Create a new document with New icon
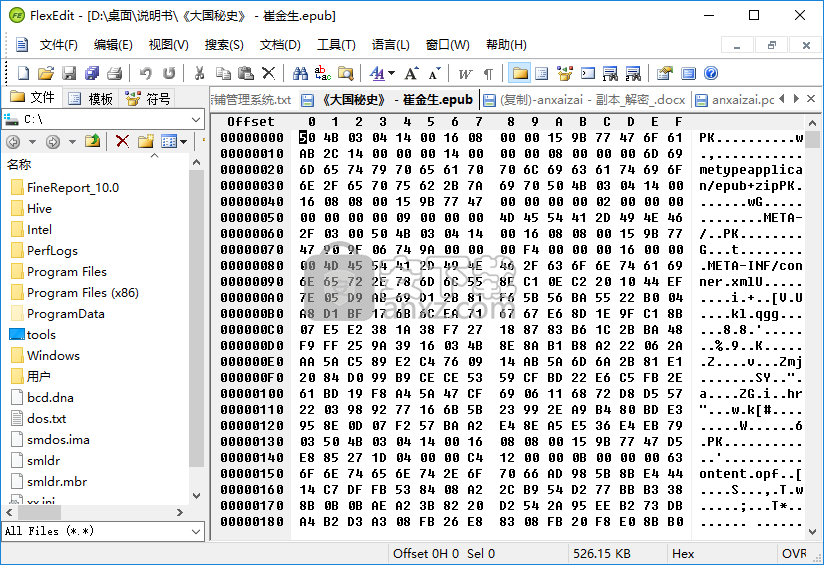Screen dimensions: 824x565 pyautogui.click(x=24, y=73)
